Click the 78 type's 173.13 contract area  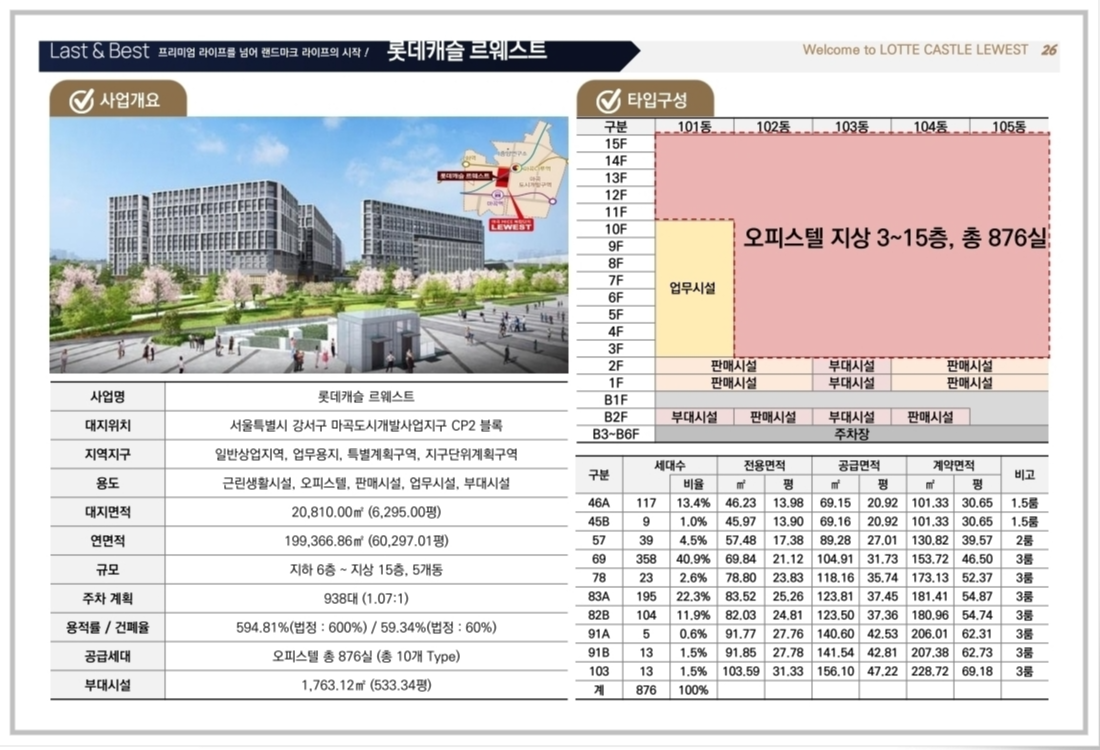(930, 578)
